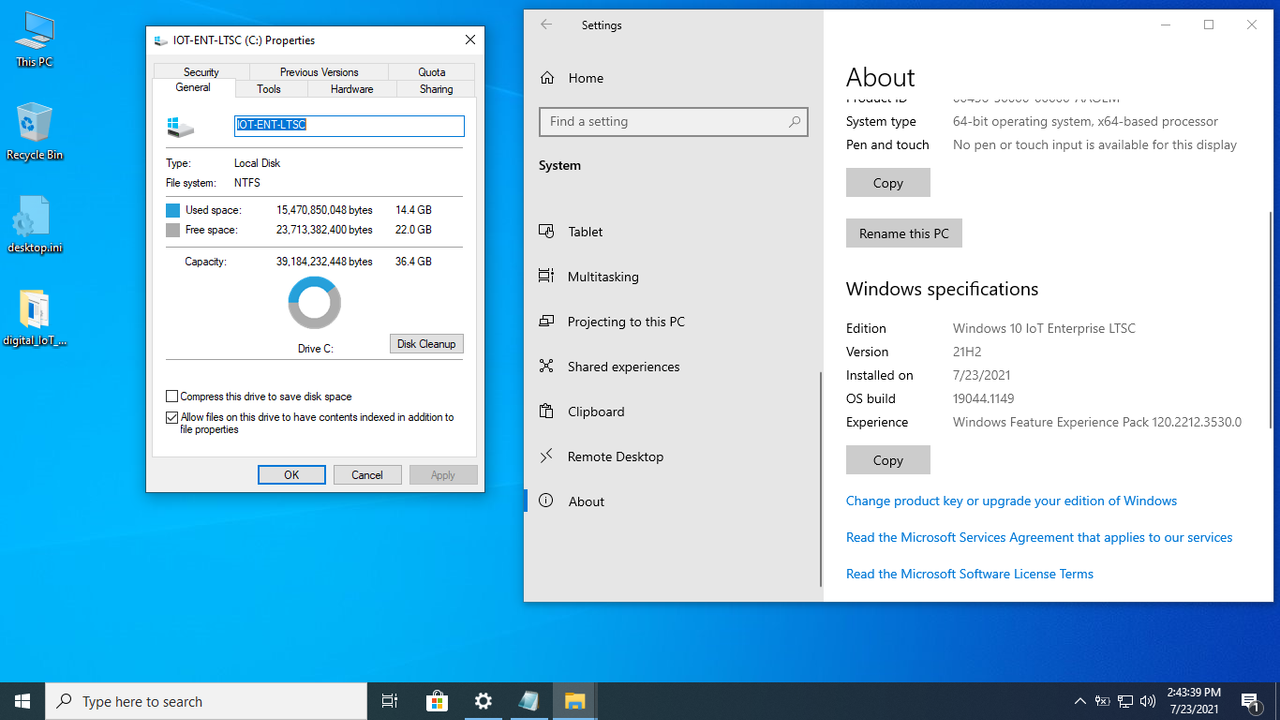
Task: Click the Home icon in Settings
Action: (x=547, y=78)
